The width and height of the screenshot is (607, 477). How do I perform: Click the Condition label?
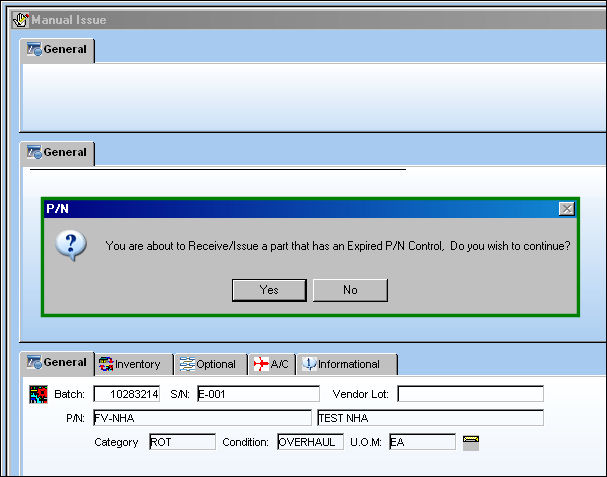(x=245, y=442)
